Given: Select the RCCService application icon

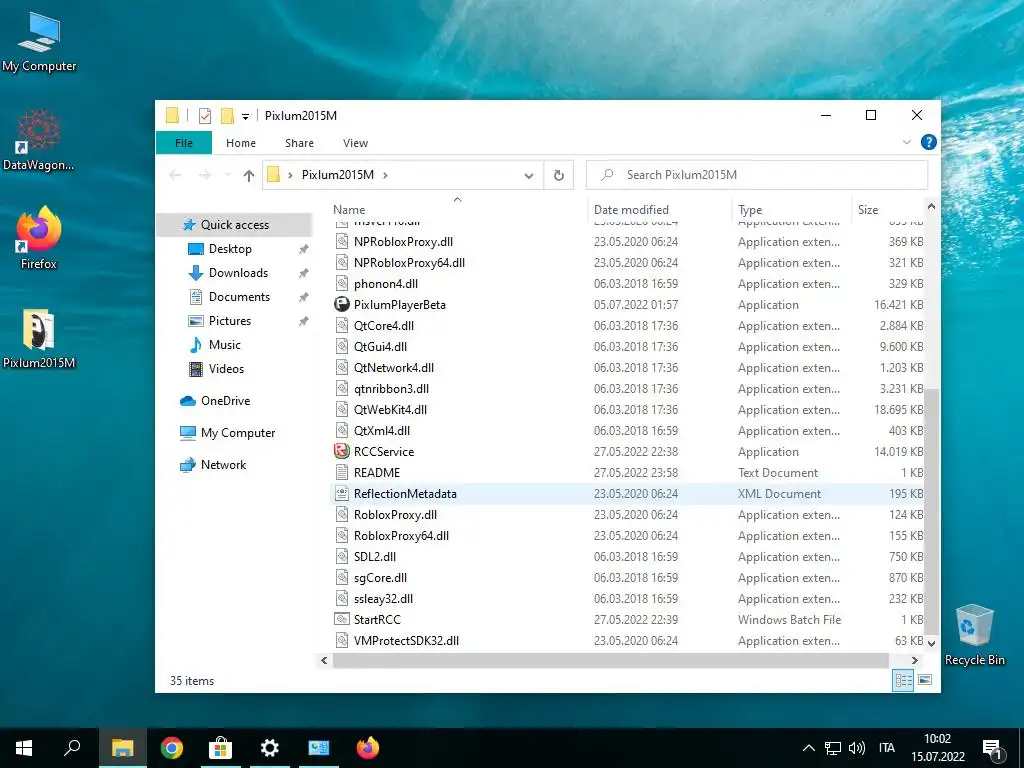Looking at the screenshot, I should [342, 451].
